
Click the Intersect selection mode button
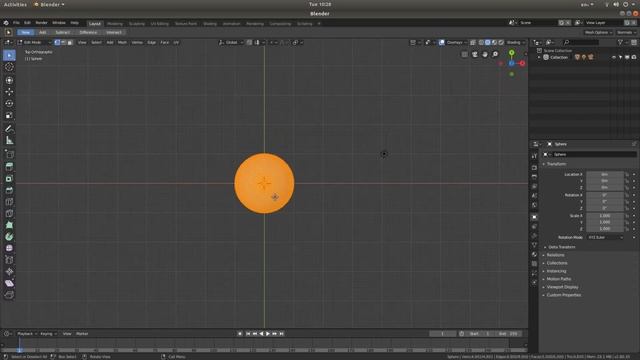(x=114, y=32)
